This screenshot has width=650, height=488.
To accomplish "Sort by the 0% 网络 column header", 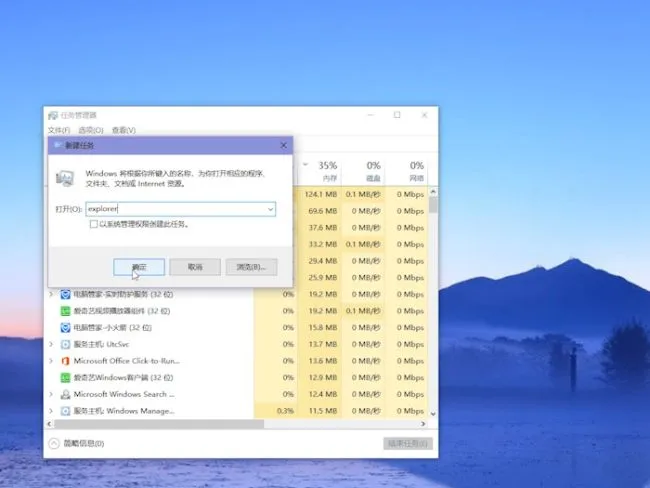I will point(406,171).
